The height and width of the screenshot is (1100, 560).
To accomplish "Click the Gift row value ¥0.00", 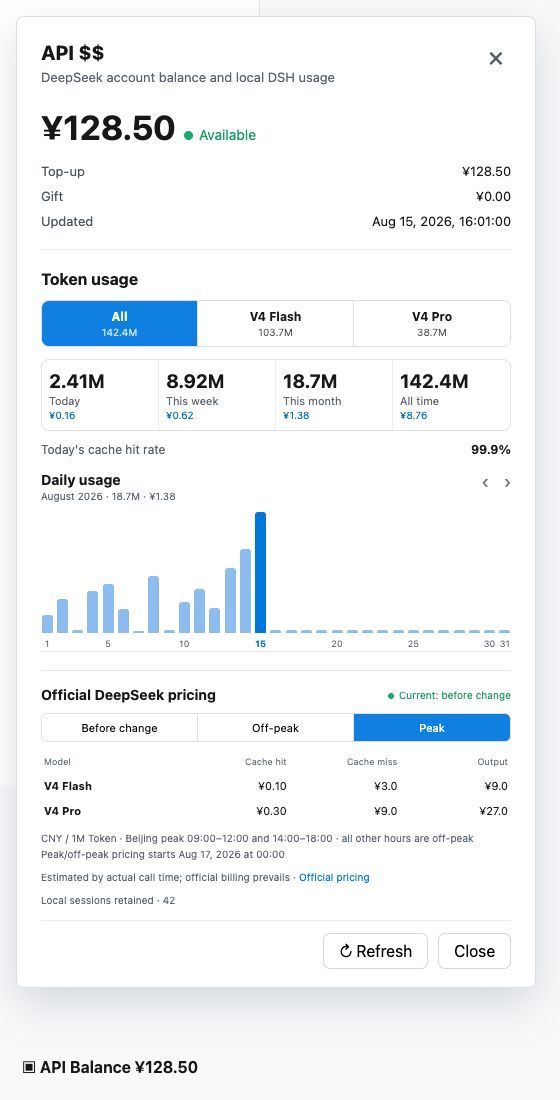I will (493, 196).
